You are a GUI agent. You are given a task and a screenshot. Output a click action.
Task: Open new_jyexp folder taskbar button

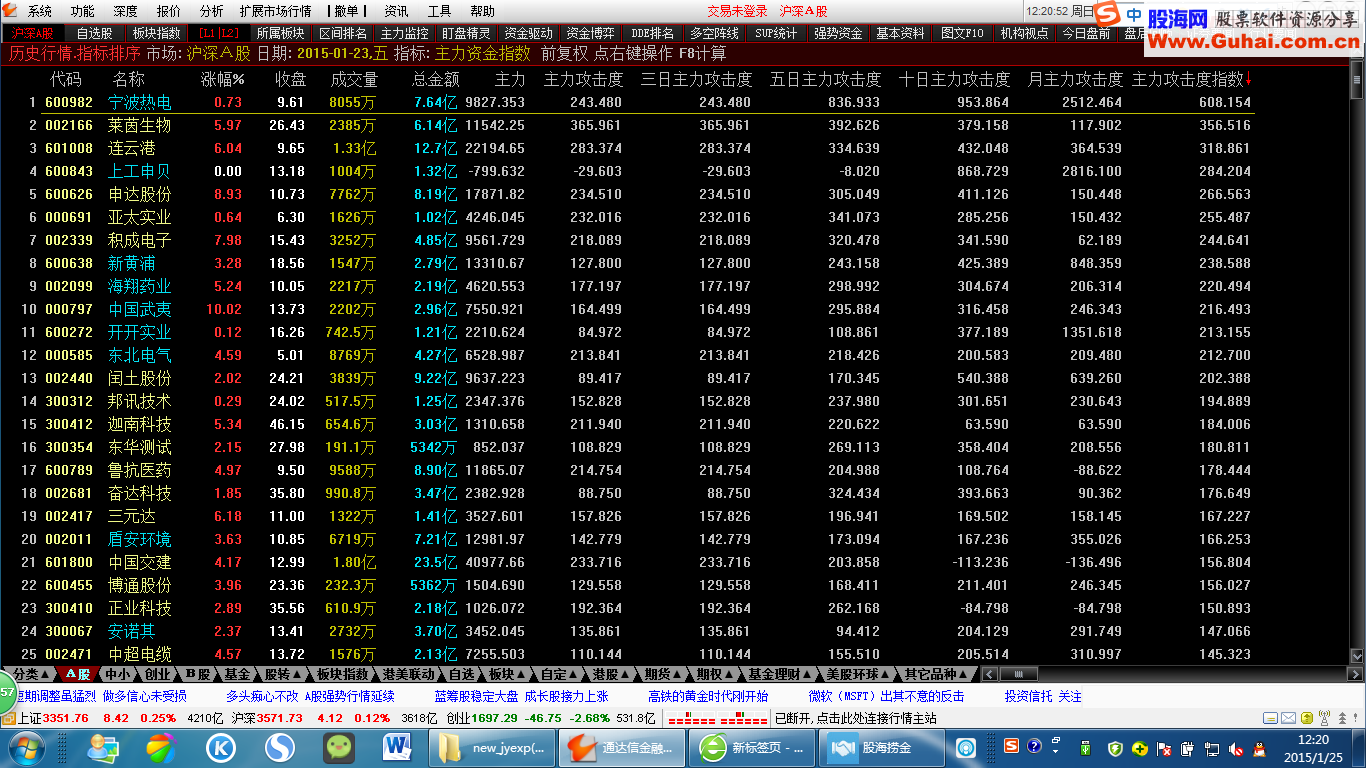coord(492,747)
